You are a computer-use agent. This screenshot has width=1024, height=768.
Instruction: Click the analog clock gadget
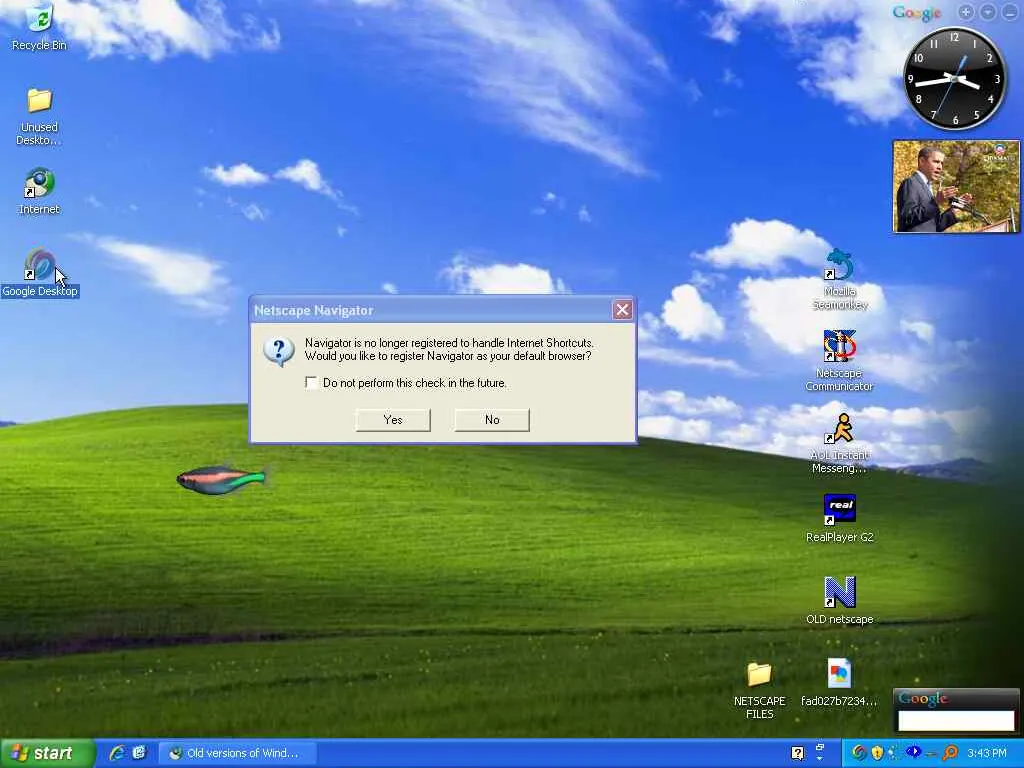tap(954, 78)
